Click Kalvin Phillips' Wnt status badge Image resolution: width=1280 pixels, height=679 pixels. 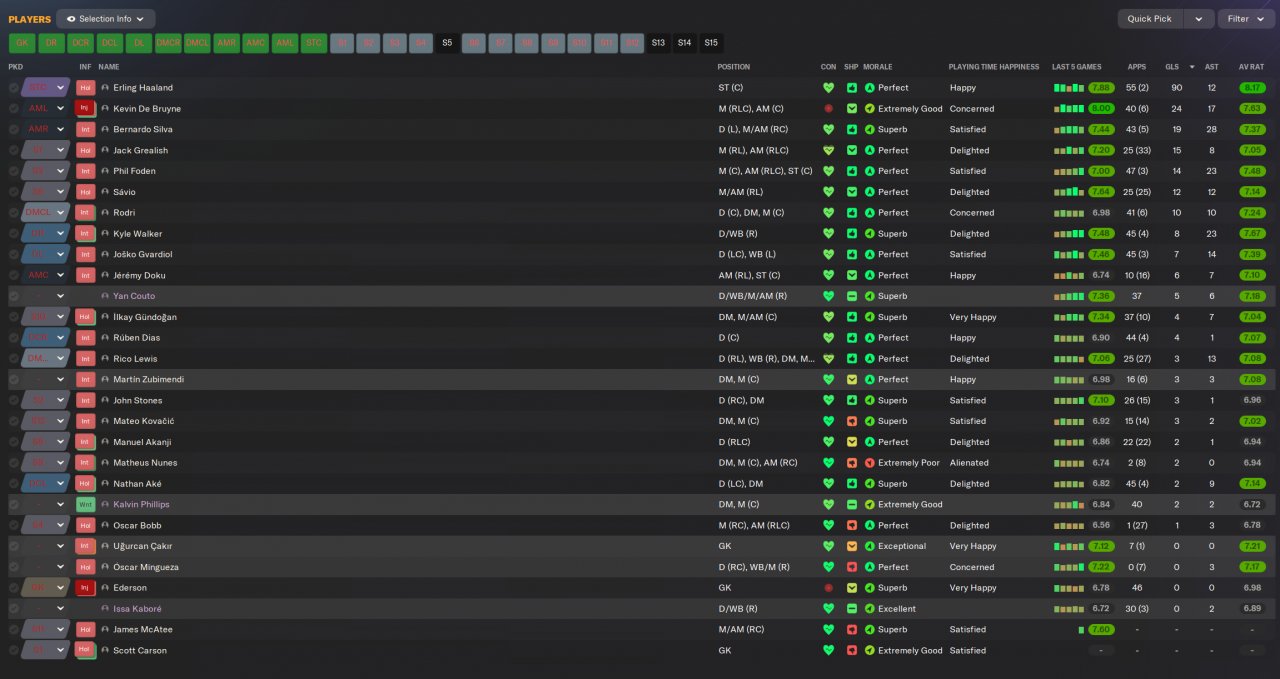point(86,504)
